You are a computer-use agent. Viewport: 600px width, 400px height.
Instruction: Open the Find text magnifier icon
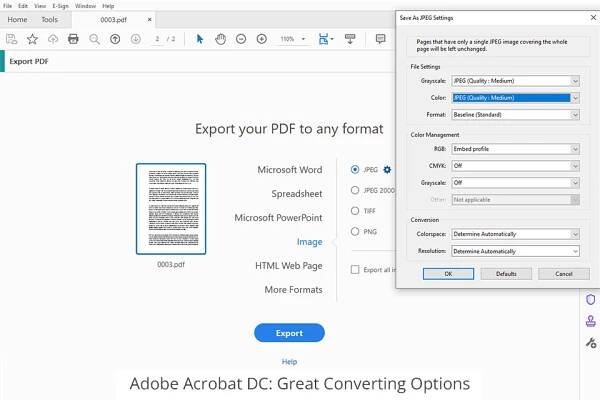click(94, 39)
